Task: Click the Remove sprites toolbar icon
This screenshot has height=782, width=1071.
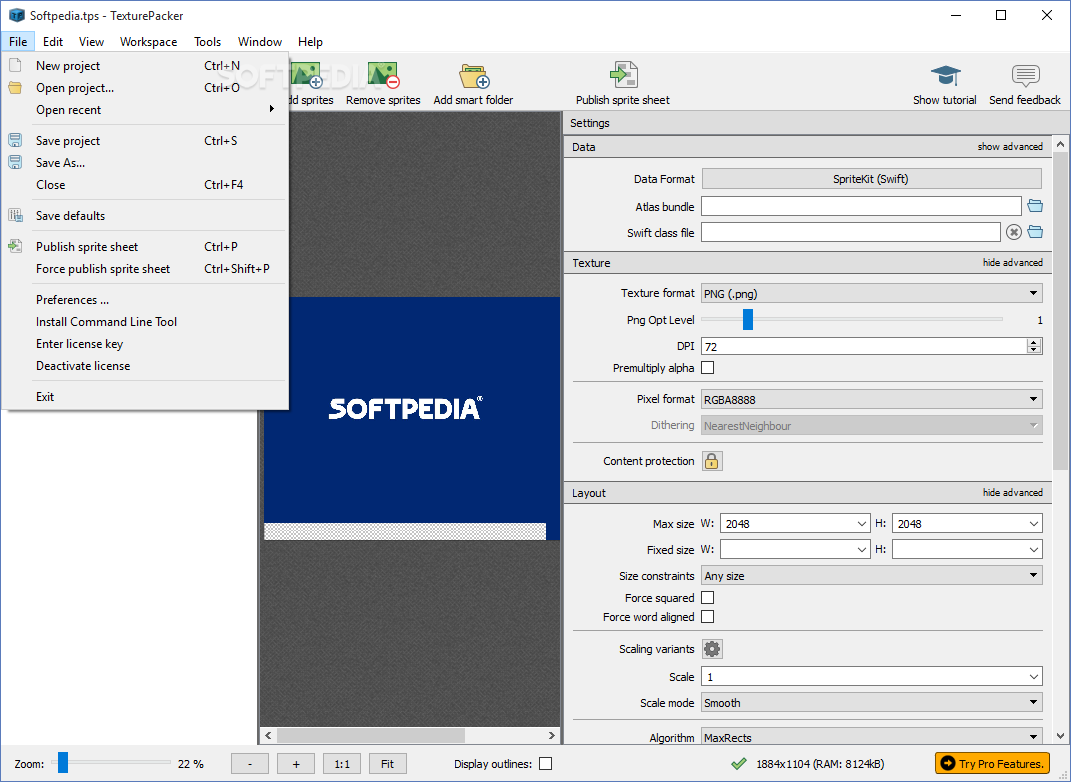Action: point(382,75)
